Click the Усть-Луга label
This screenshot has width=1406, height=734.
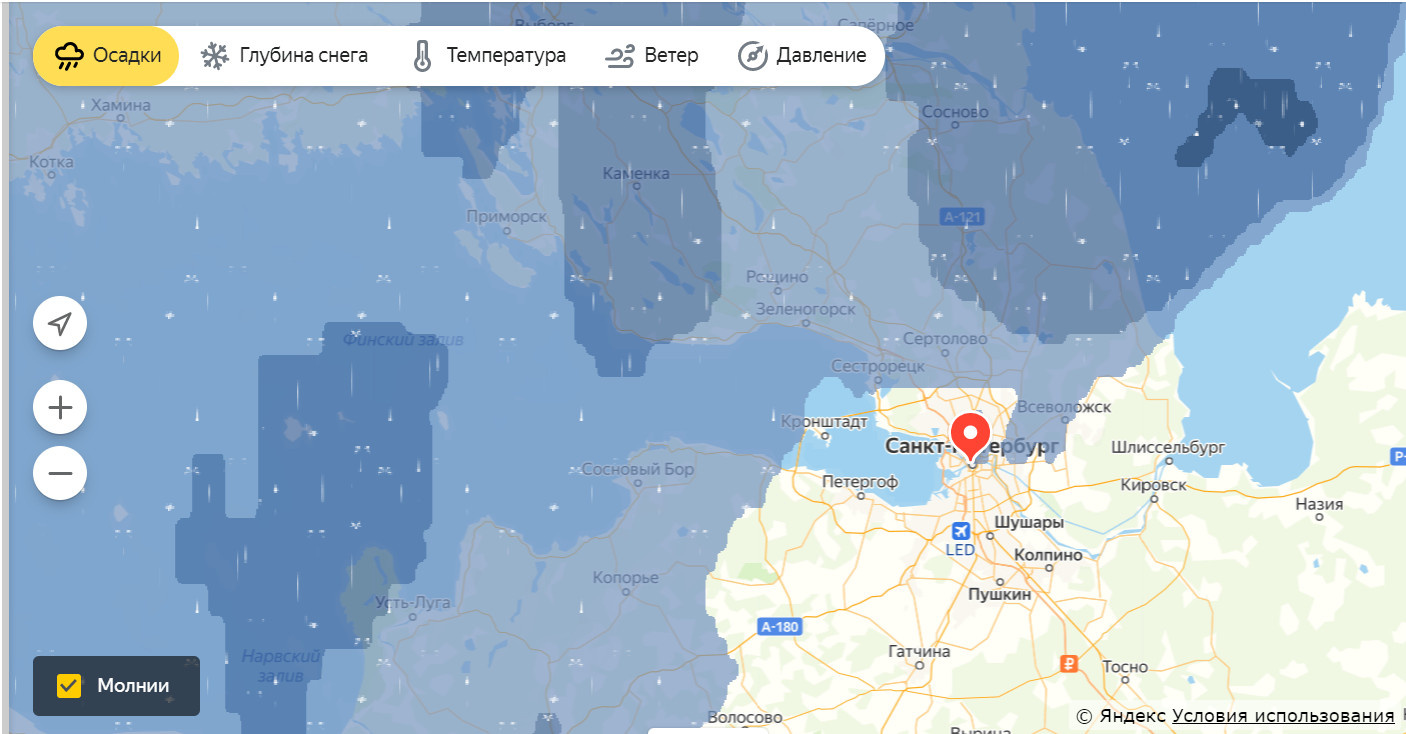412,603
